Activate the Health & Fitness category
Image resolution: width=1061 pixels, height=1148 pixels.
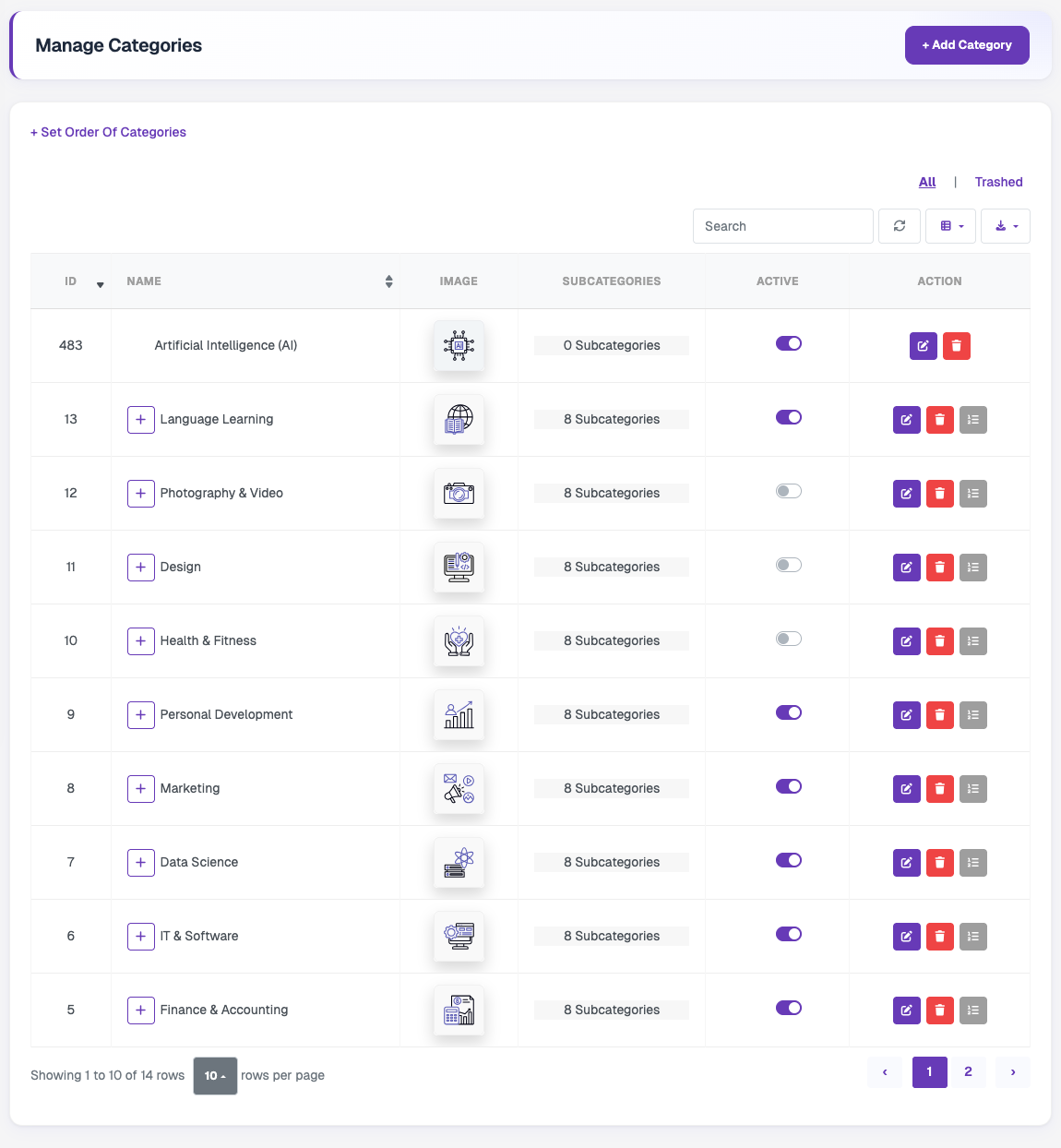(x=789, y=639)
